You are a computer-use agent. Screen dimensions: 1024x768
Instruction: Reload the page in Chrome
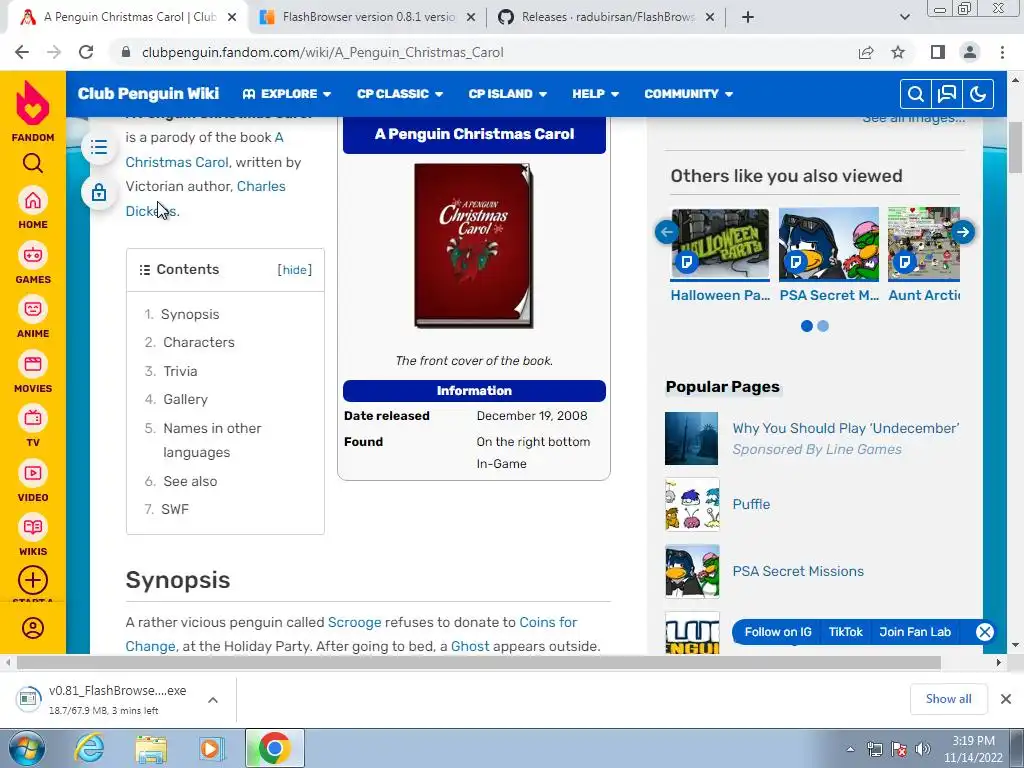pyautogui.click(x=86, y=52)
